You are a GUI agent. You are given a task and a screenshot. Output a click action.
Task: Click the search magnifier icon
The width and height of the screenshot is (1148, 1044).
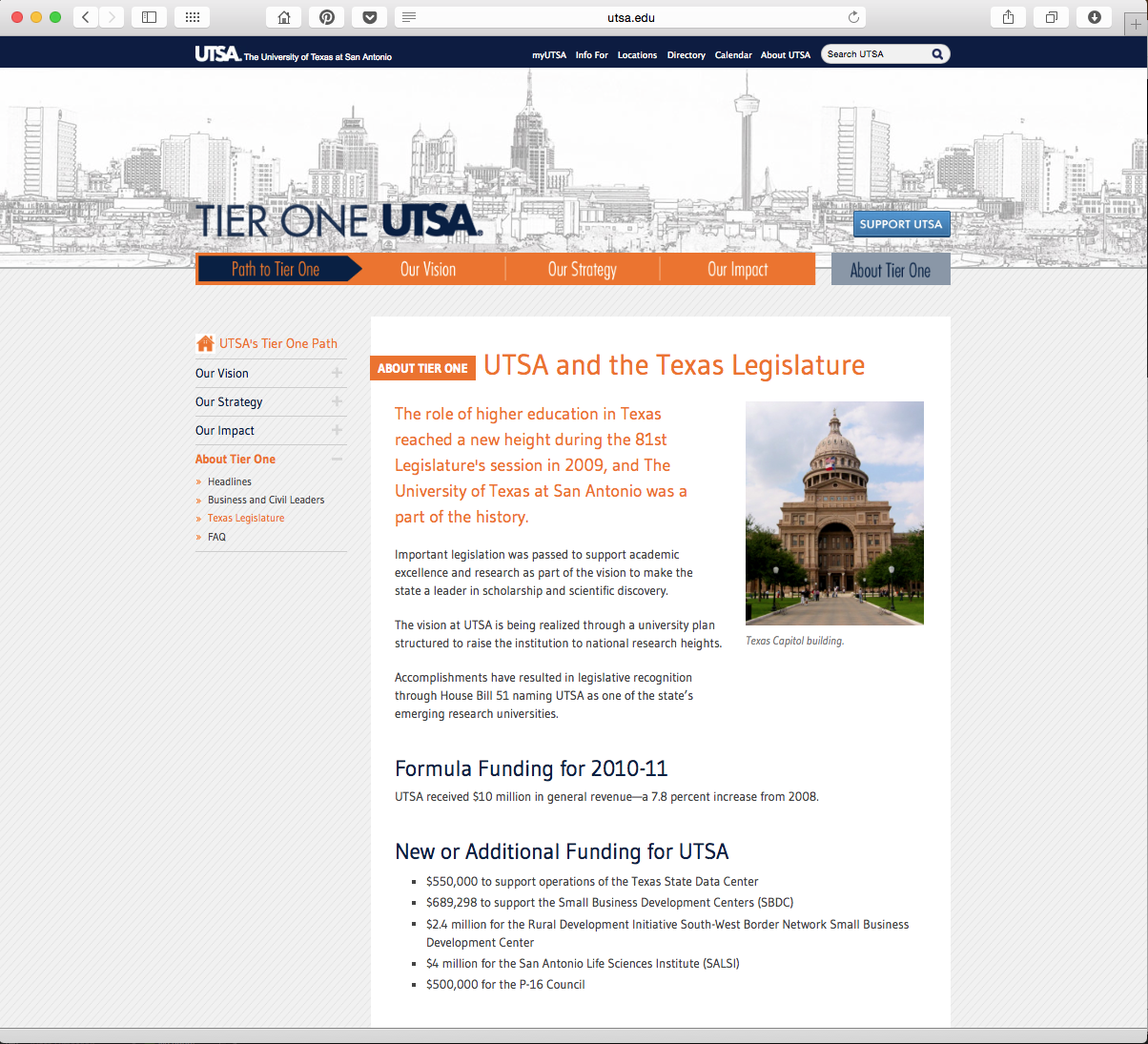(937, 54)
